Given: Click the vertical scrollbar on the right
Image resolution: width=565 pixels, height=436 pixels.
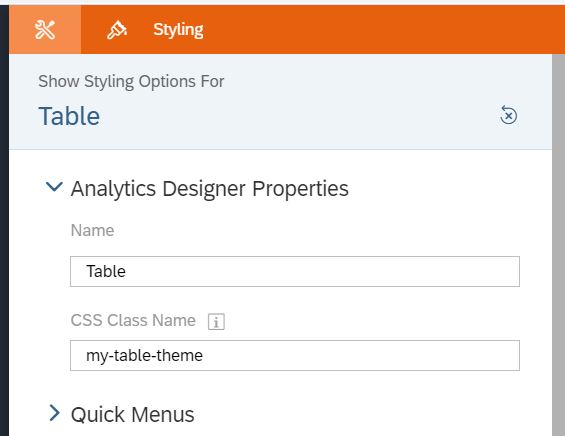Looking at the screenshot, I should [558, 245].
